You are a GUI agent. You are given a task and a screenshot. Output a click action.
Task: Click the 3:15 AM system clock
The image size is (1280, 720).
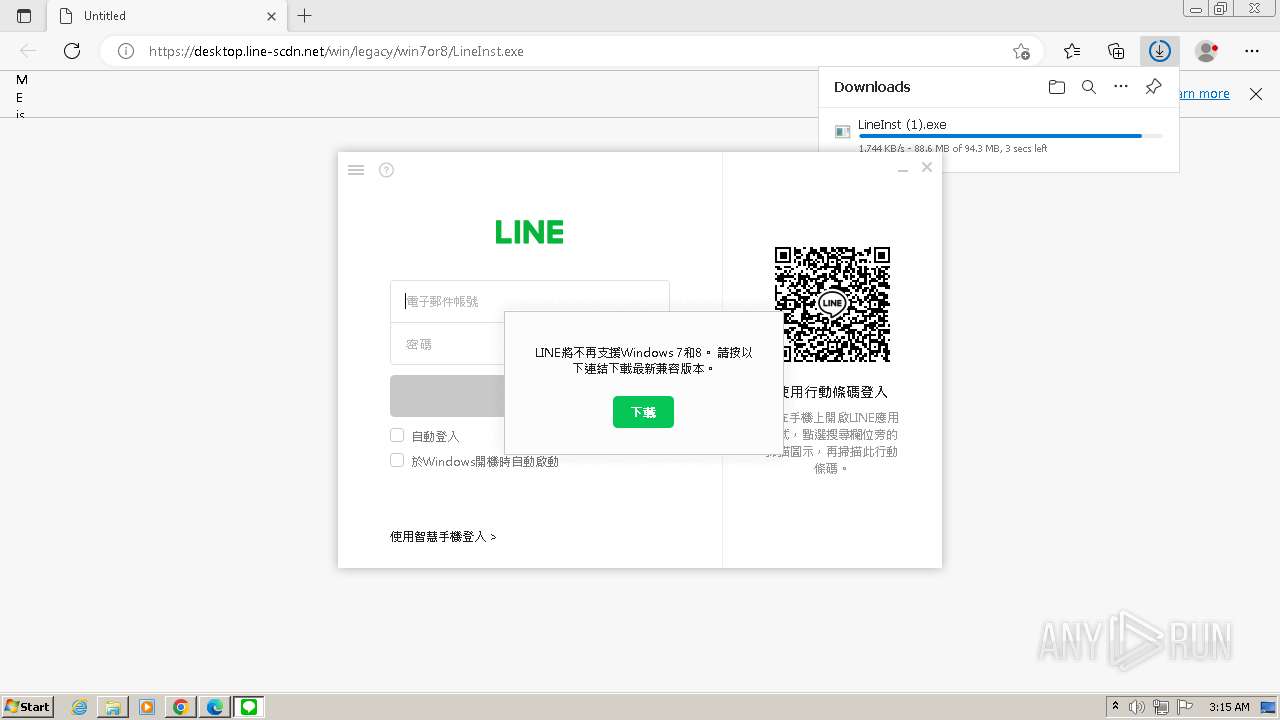point(1229,707)
